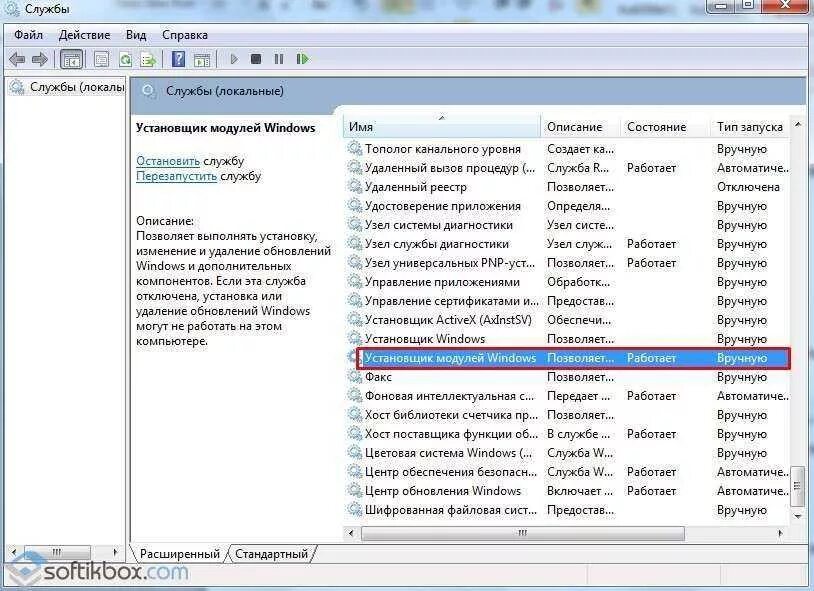The image size is (814, 591).
Task: Click the services list vertical scrollbar thumb
Action: 797,486
